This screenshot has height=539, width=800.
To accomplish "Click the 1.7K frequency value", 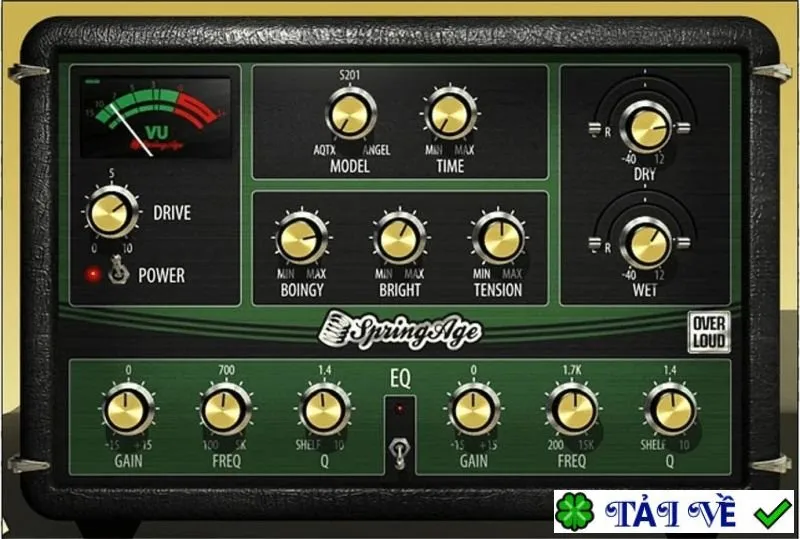I will click(x=571, y=370).
